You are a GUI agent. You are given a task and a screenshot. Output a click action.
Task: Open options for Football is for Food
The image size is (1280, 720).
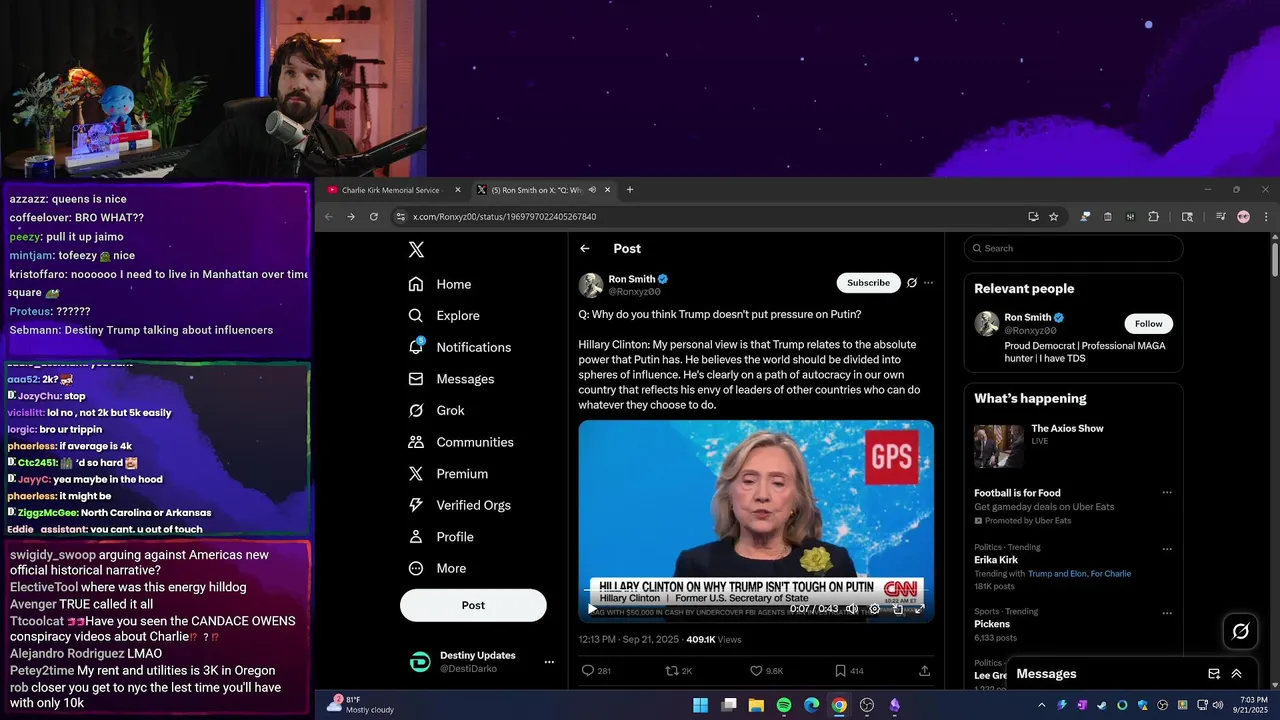[1166, 493]
